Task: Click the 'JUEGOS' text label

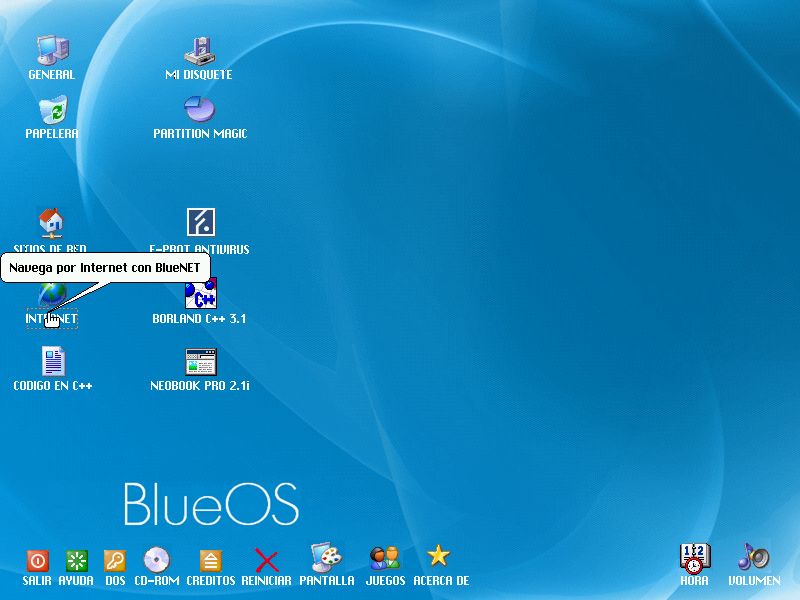Action: (385, 581)
